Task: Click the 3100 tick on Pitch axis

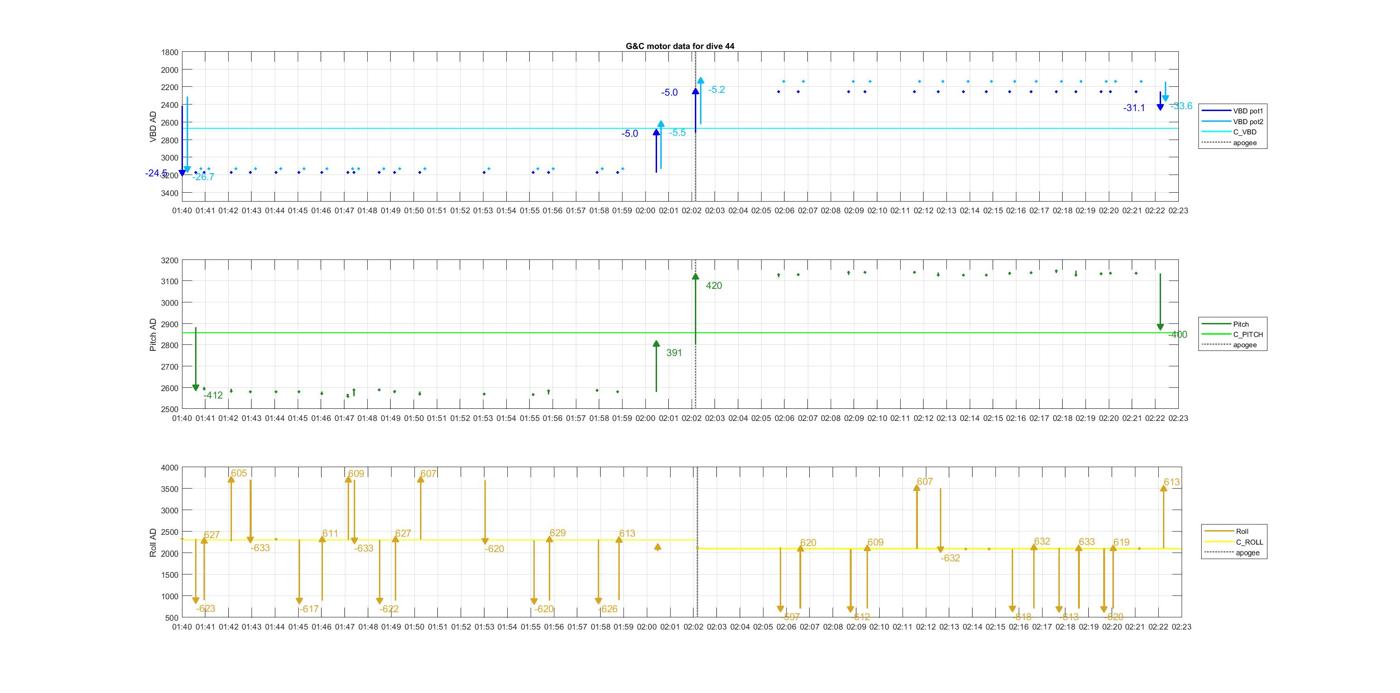Action: point(170,282)
